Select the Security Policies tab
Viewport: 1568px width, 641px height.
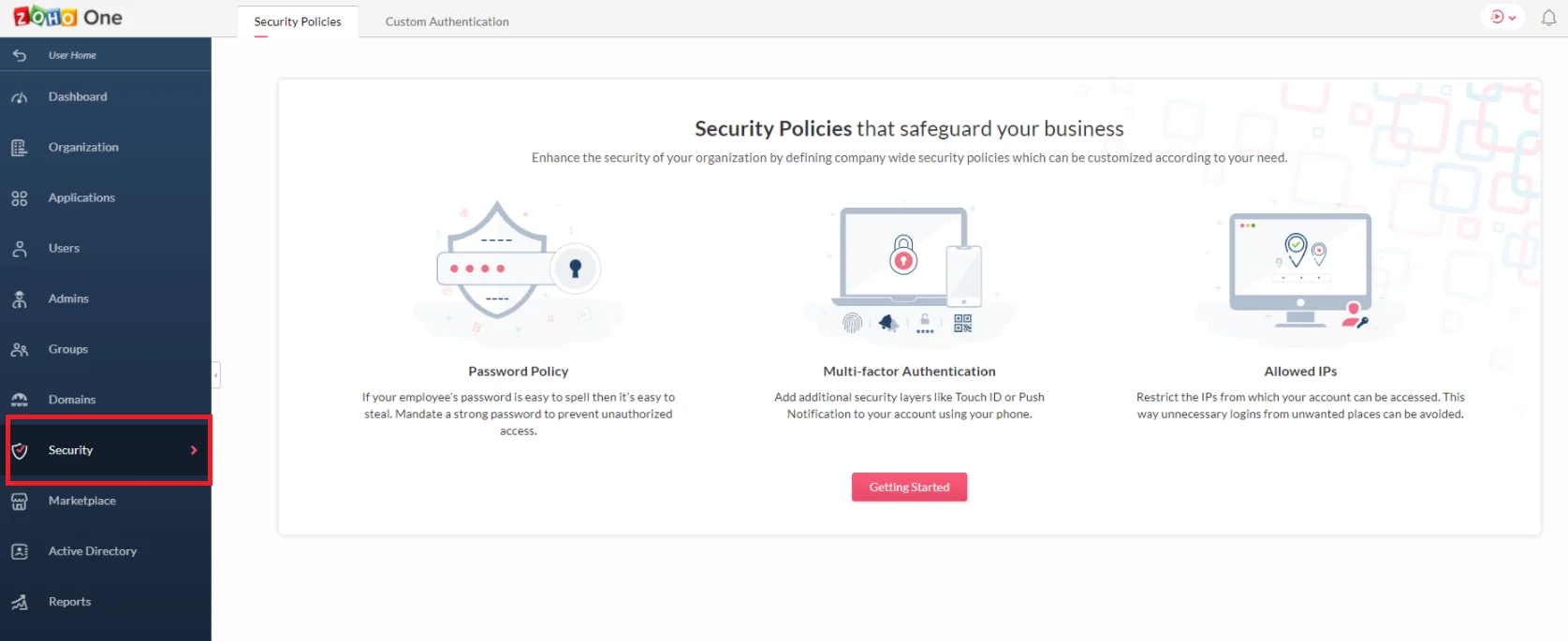tap(298, 21)
